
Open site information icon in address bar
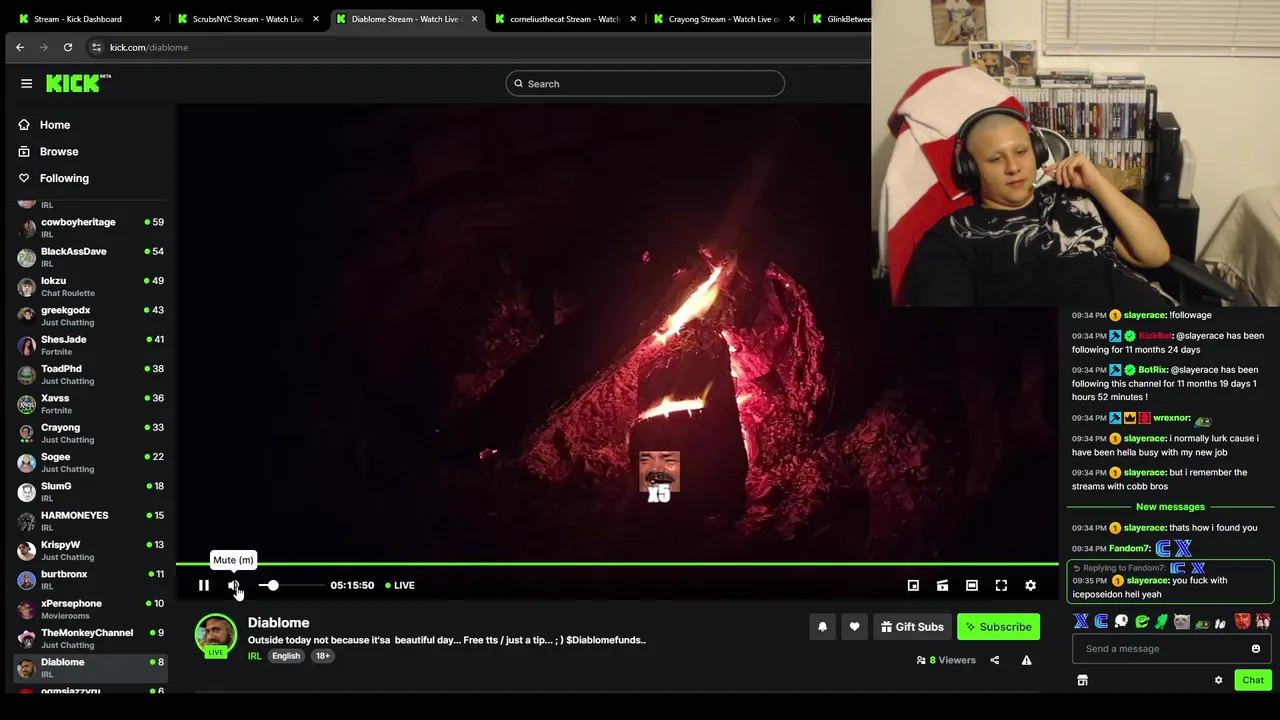coord(96,47)
